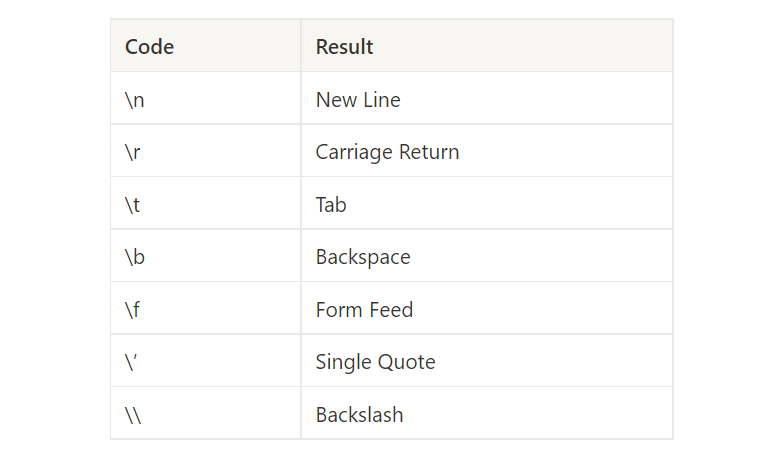Click the word Line in New Line

click(382, 100)
